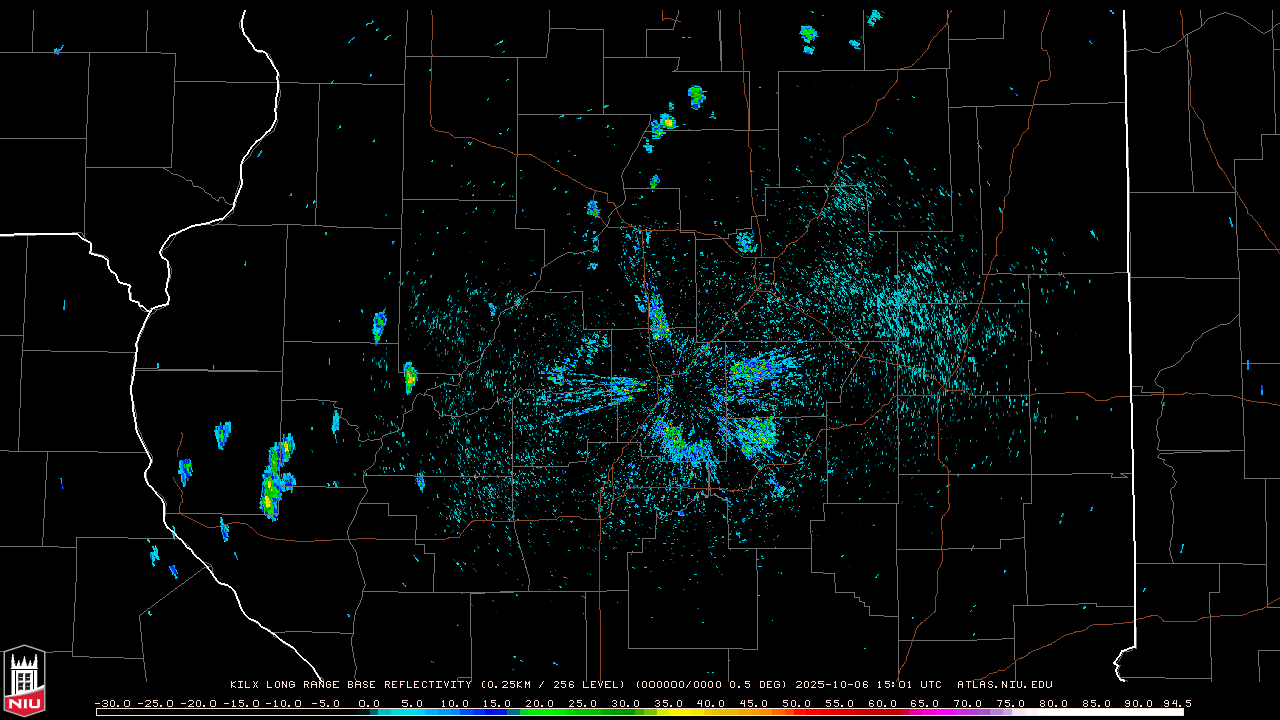Click the 94.5 label on the scale

(x=1176, y=703)
